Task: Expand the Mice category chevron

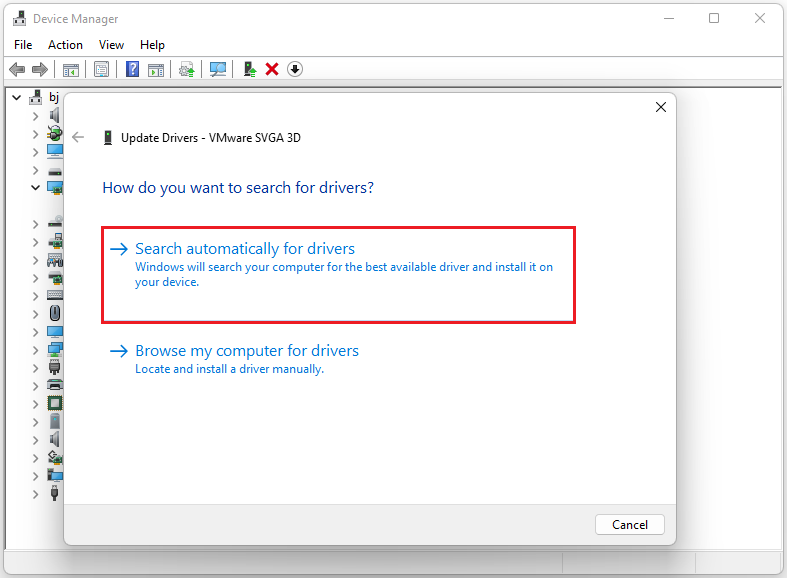Action: coord(35,313)
